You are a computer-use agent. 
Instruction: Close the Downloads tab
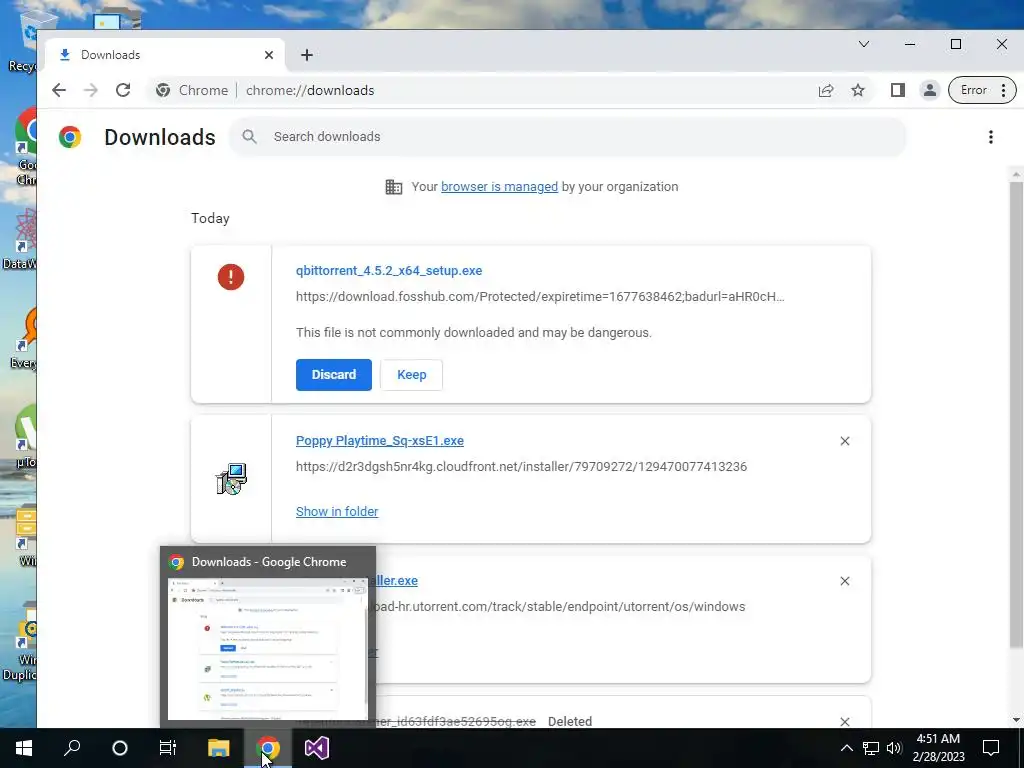click(x=268, y=55)
